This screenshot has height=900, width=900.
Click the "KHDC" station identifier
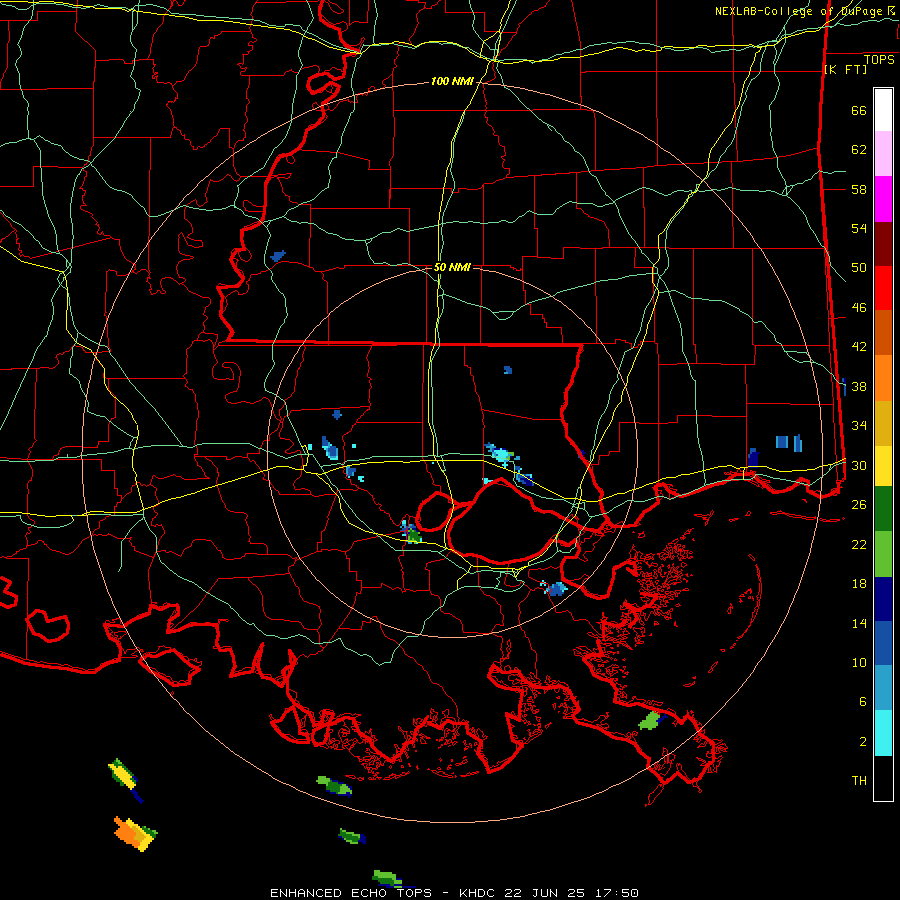478,893
